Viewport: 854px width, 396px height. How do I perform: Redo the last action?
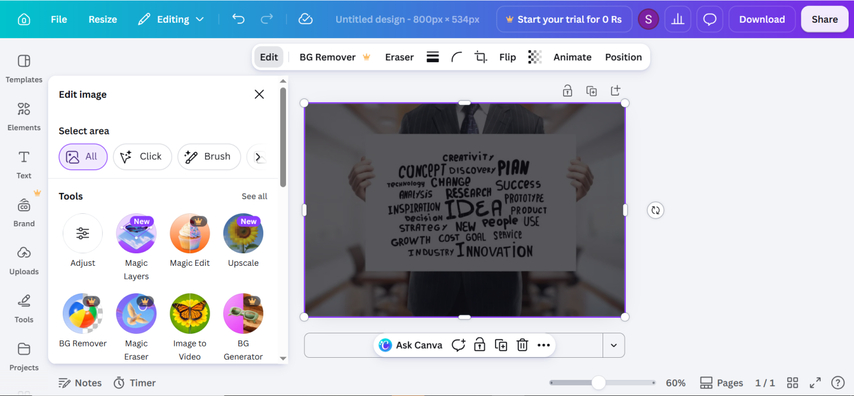click(x=266, y=19)
